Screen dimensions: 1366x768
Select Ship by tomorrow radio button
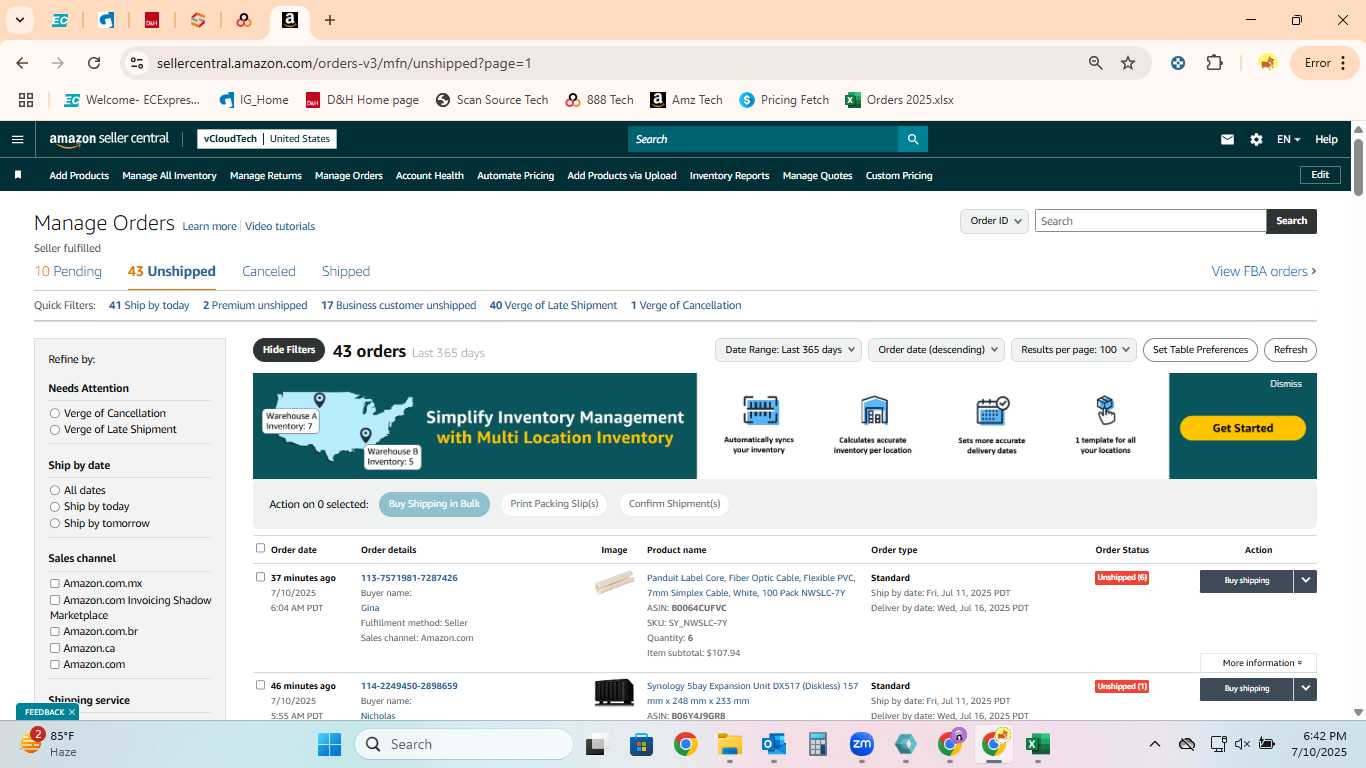point(55,523)
